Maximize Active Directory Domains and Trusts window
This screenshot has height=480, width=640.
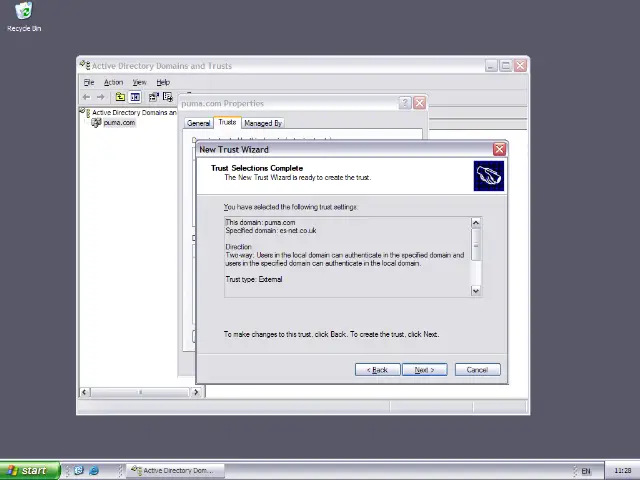point(506,65)
